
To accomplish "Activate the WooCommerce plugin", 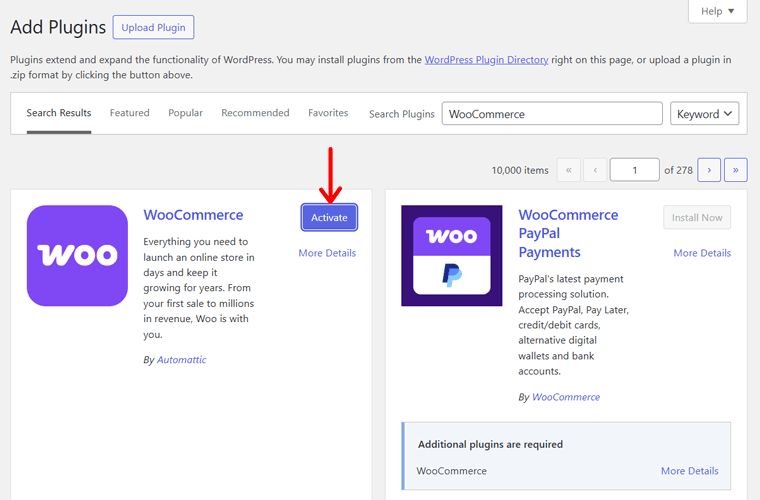I will 329,218.
